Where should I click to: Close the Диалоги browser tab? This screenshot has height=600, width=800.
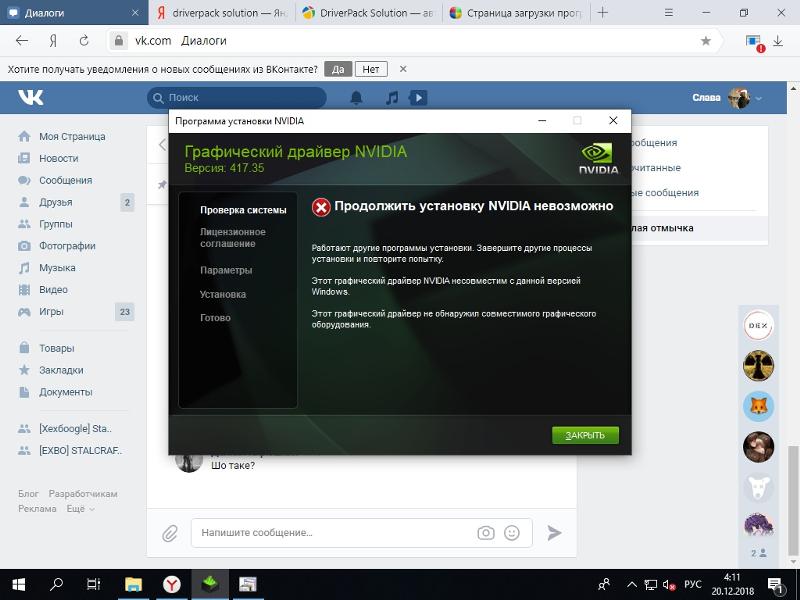[135, 13]
